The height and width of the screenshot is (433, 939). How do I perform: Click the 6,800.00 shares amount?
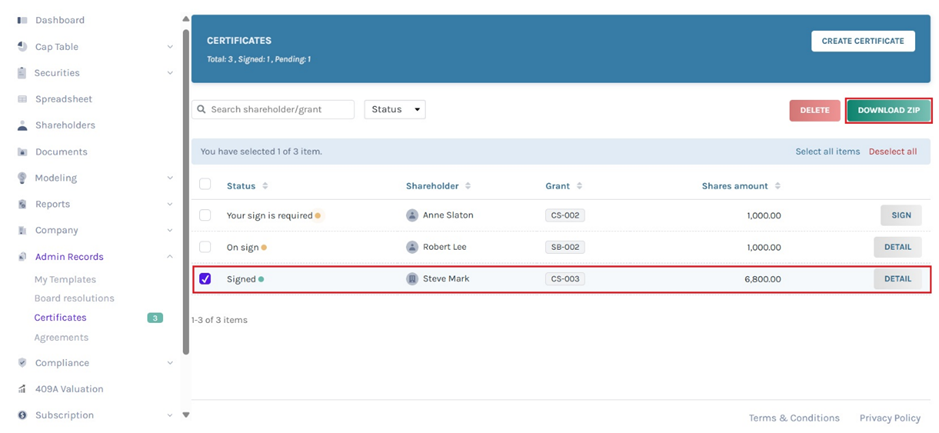tap(762, 279)
